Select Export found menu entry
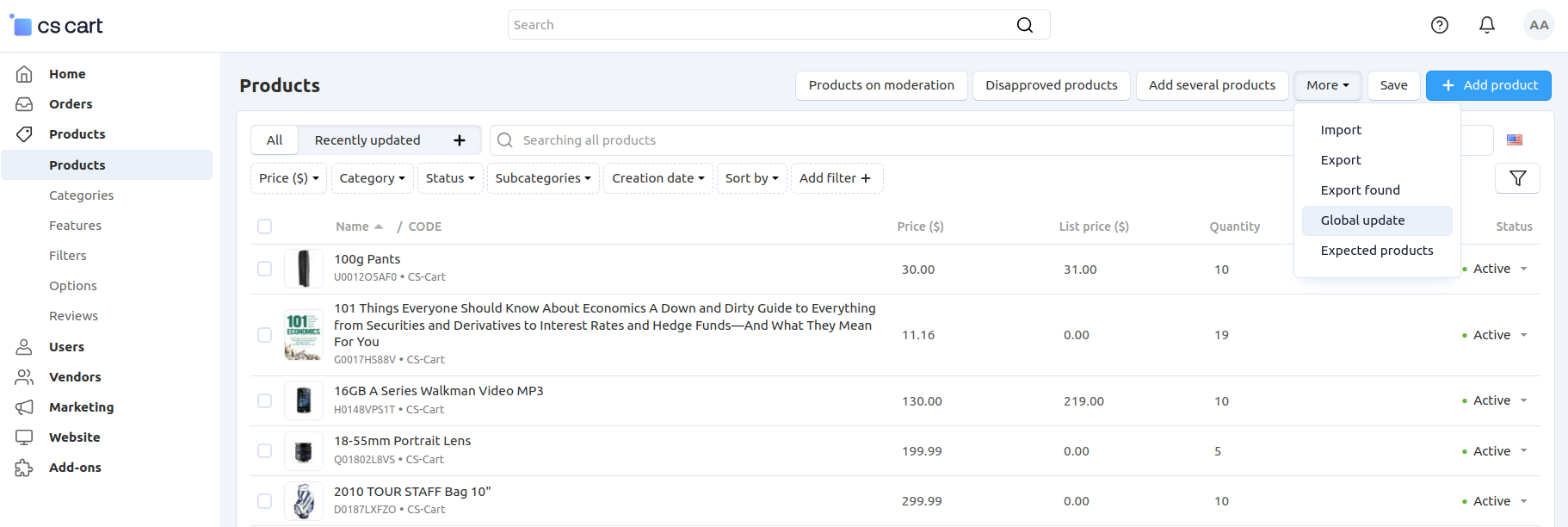 pos(1377,190)
